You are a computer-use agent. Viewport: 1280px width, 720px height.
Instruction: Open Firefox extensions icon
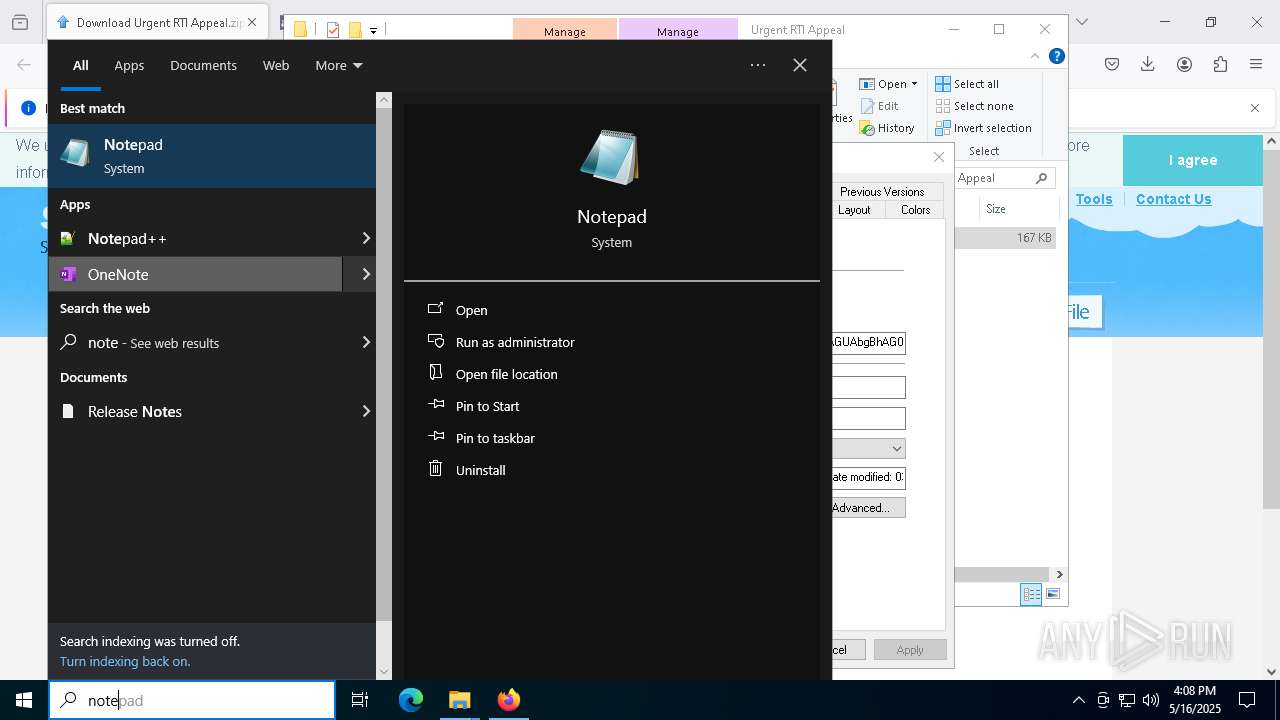tap(1220, 64)
